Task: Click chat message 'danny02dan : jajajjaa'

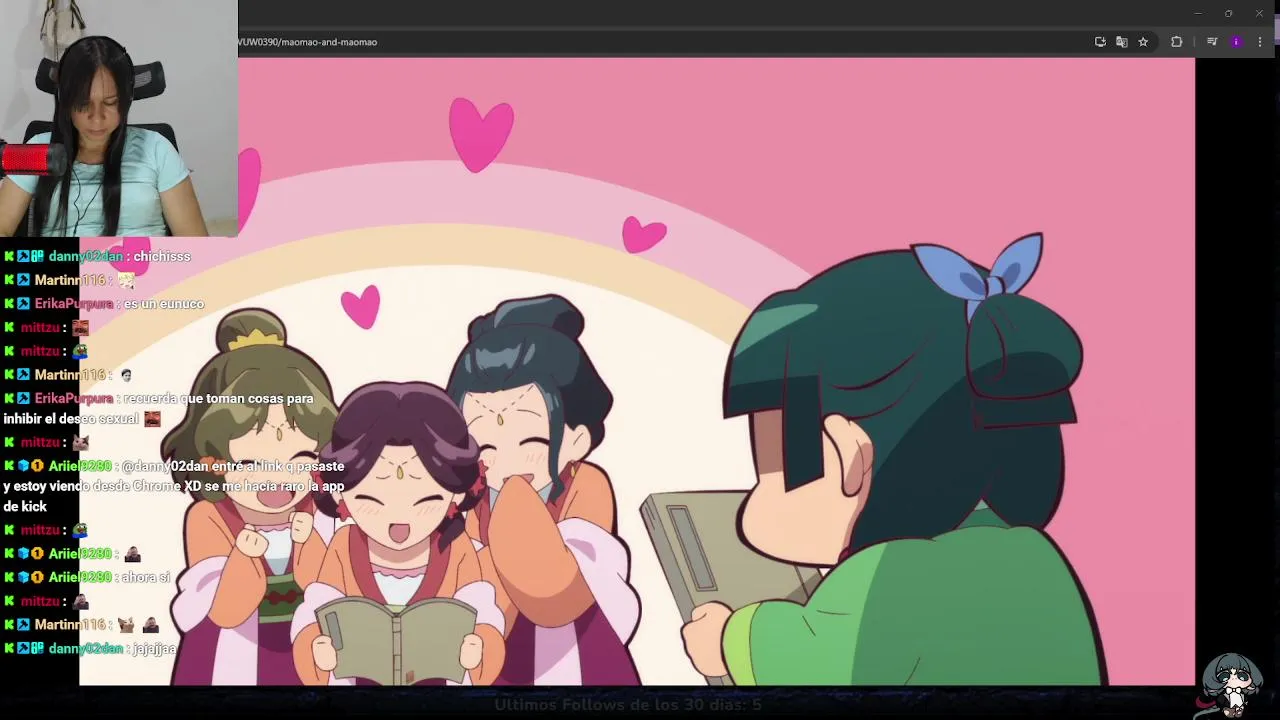Action: pos(90,649)
